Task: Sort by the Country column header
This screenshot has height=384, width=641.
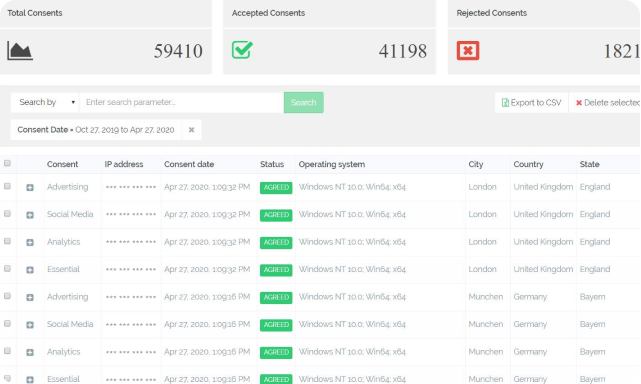Action: (x=528, y=164)
